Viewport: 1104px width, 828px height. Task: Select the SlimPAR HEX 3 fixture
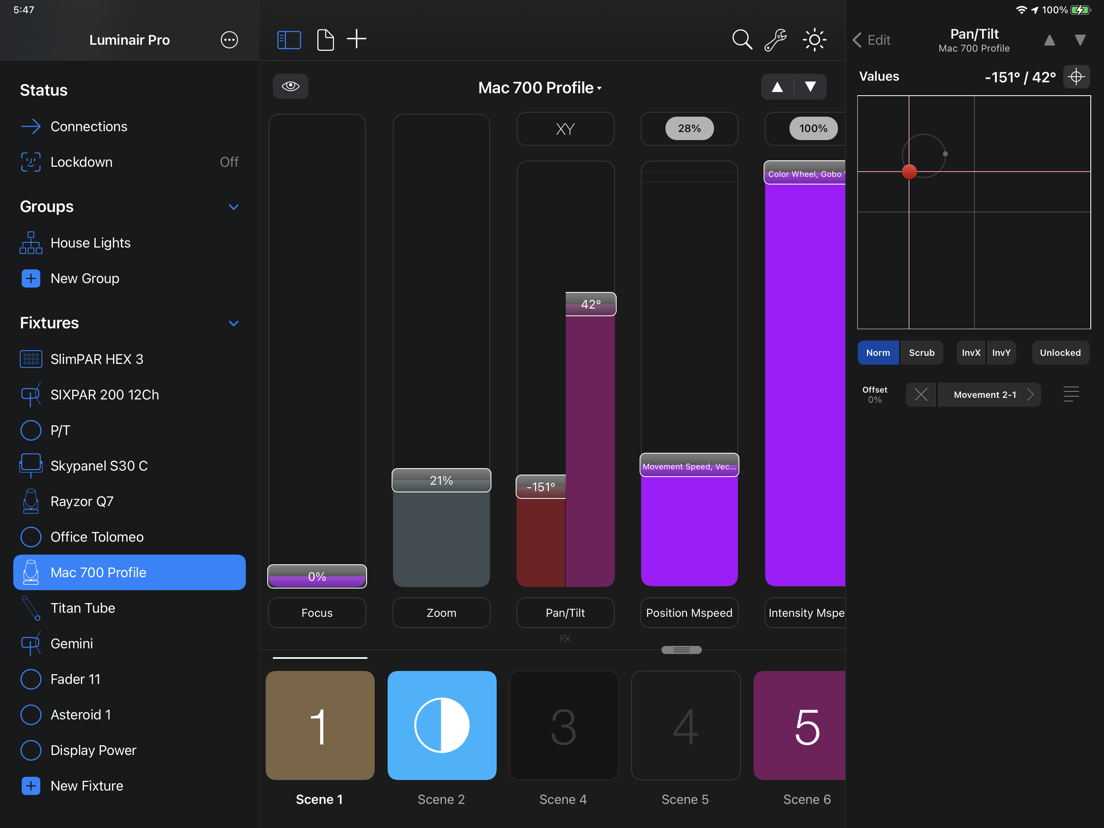(x=130, y=359)
